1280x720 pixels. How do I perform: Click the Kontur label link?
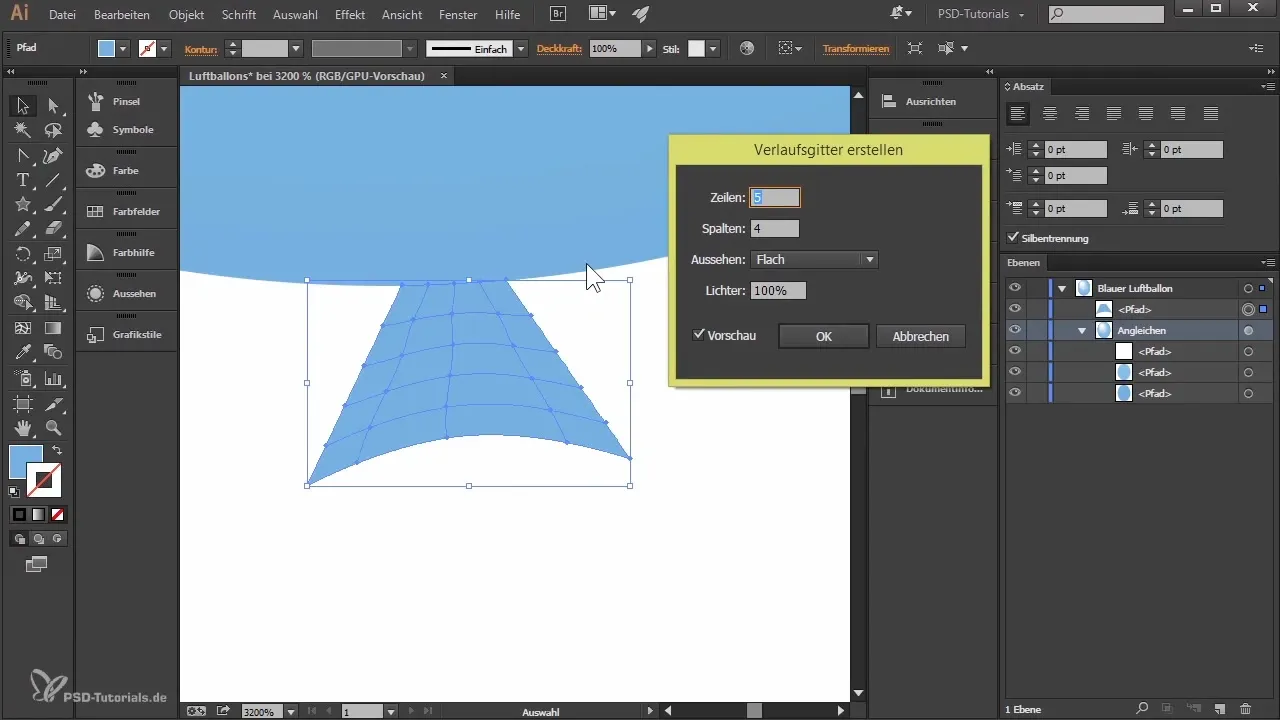tap(201, 49)
